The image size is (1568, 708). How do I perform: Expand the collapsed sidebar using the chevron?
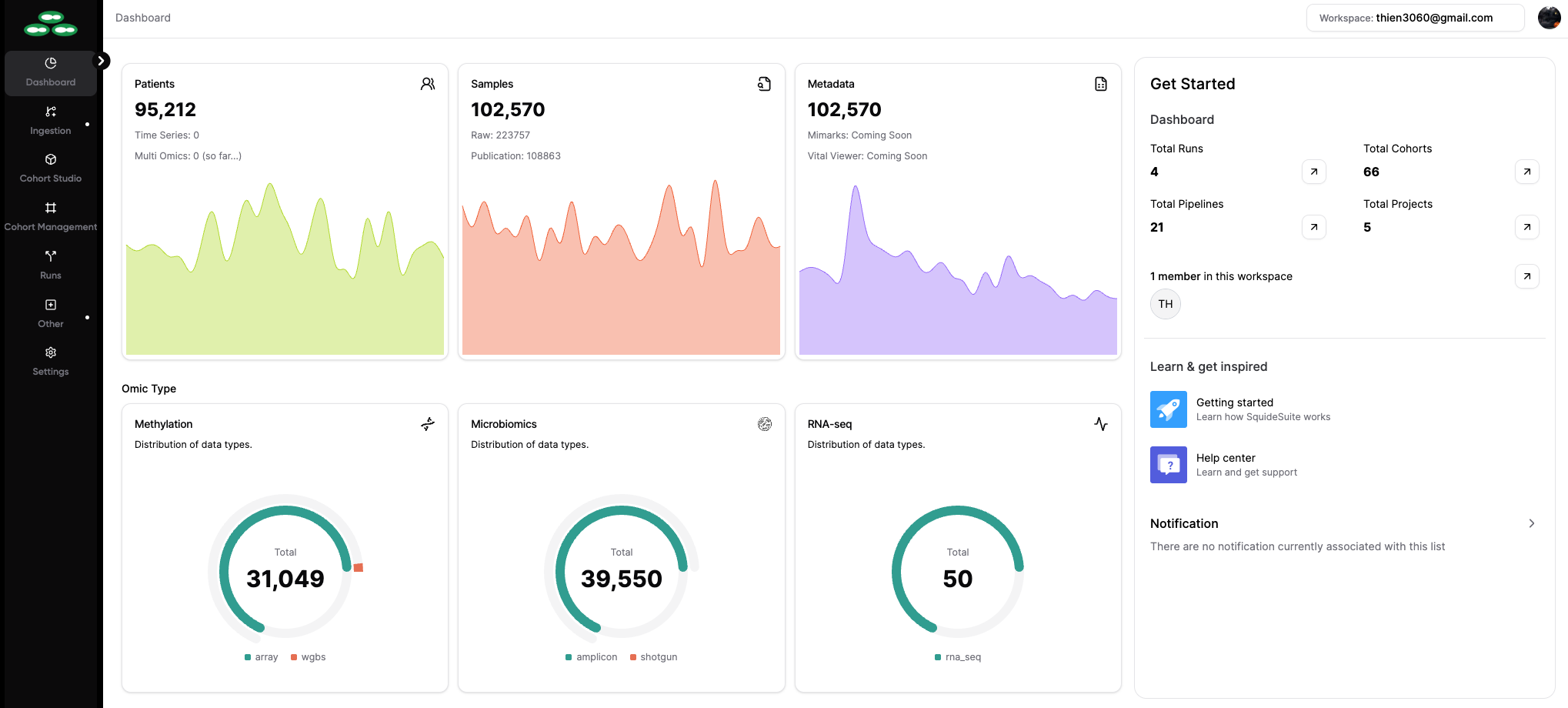click(x=102, y=60)
